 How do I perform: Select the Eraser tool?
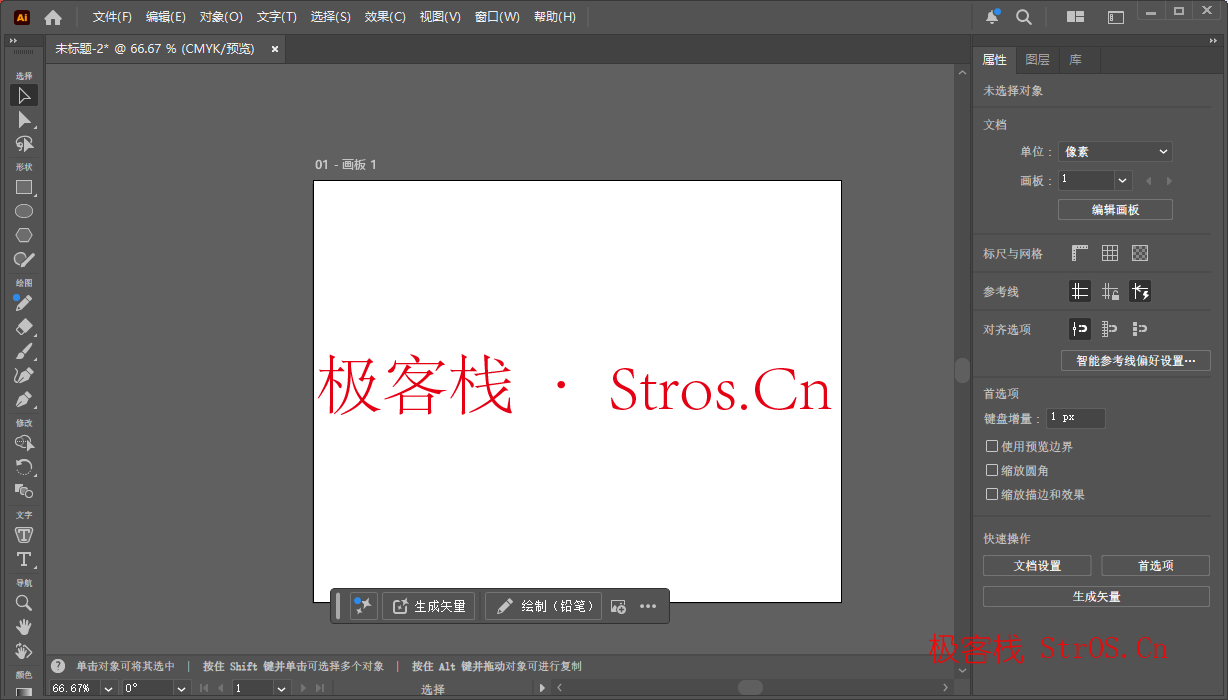24,327
